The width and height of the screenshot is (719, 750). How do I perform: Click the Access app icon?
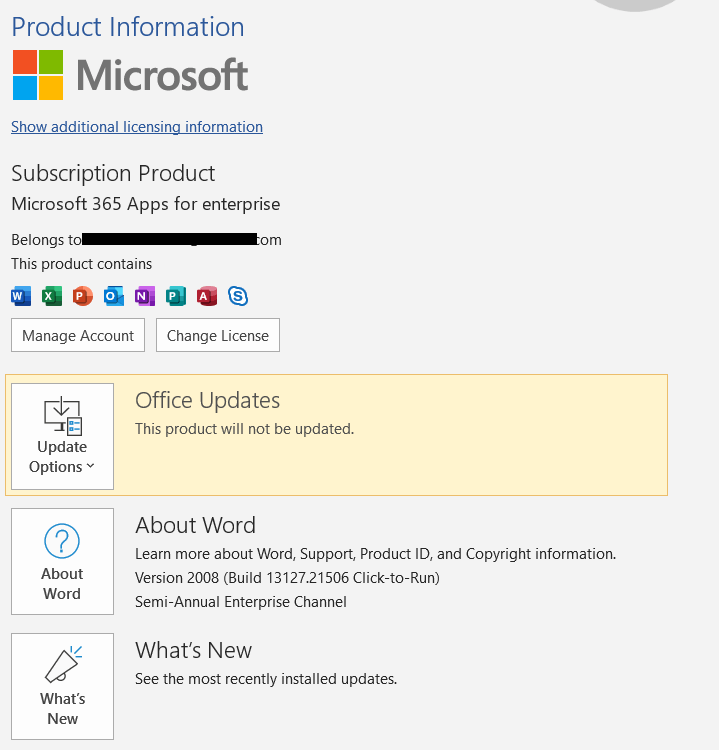[x=207, y=296]
